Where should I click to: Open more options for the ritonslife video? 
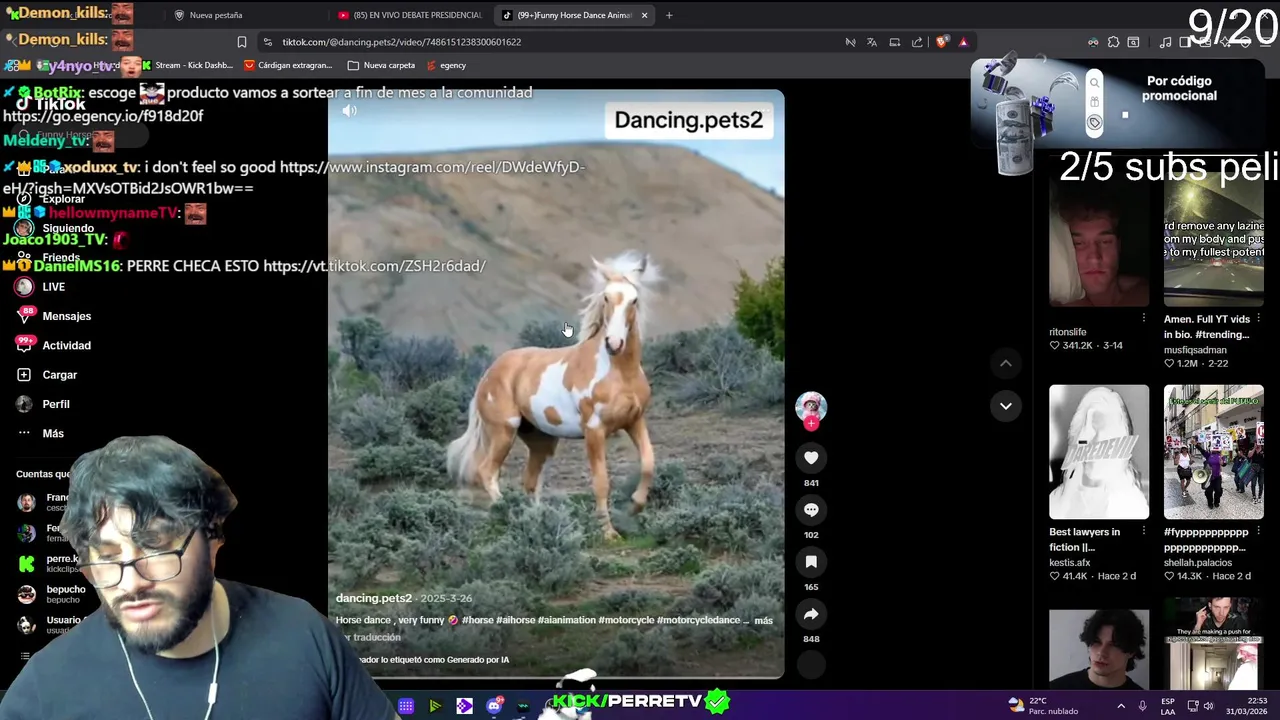point(1144,318)
